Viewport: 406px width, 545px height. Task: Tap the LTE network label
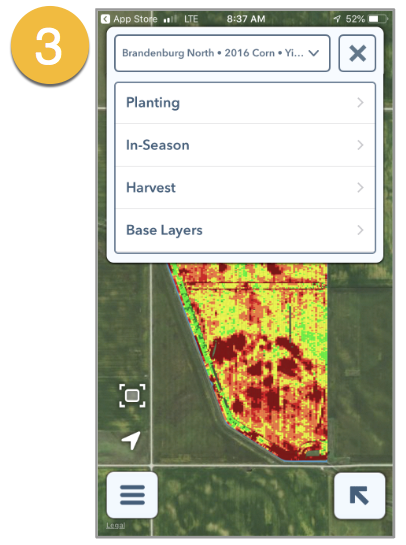(191, 19)
